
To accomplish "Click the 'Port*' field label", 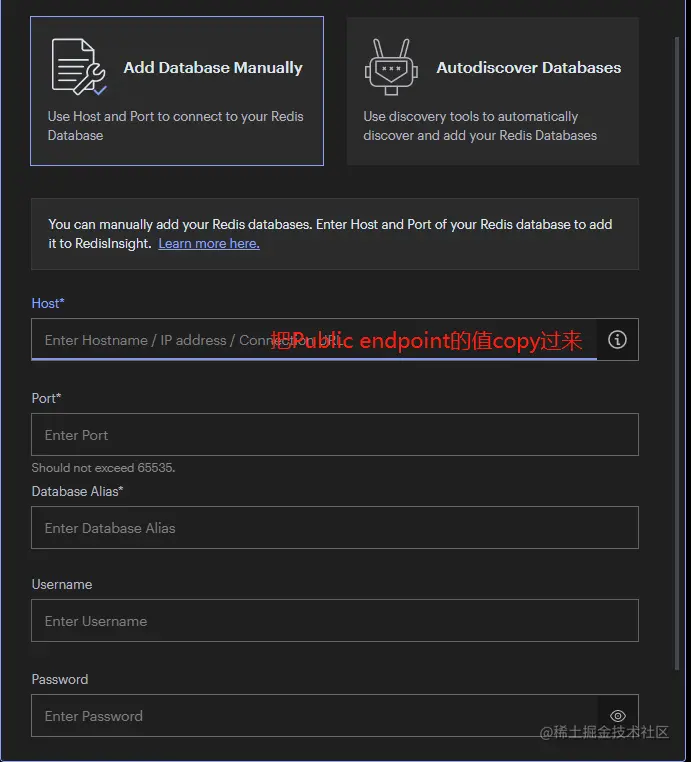I will [46, 398].
